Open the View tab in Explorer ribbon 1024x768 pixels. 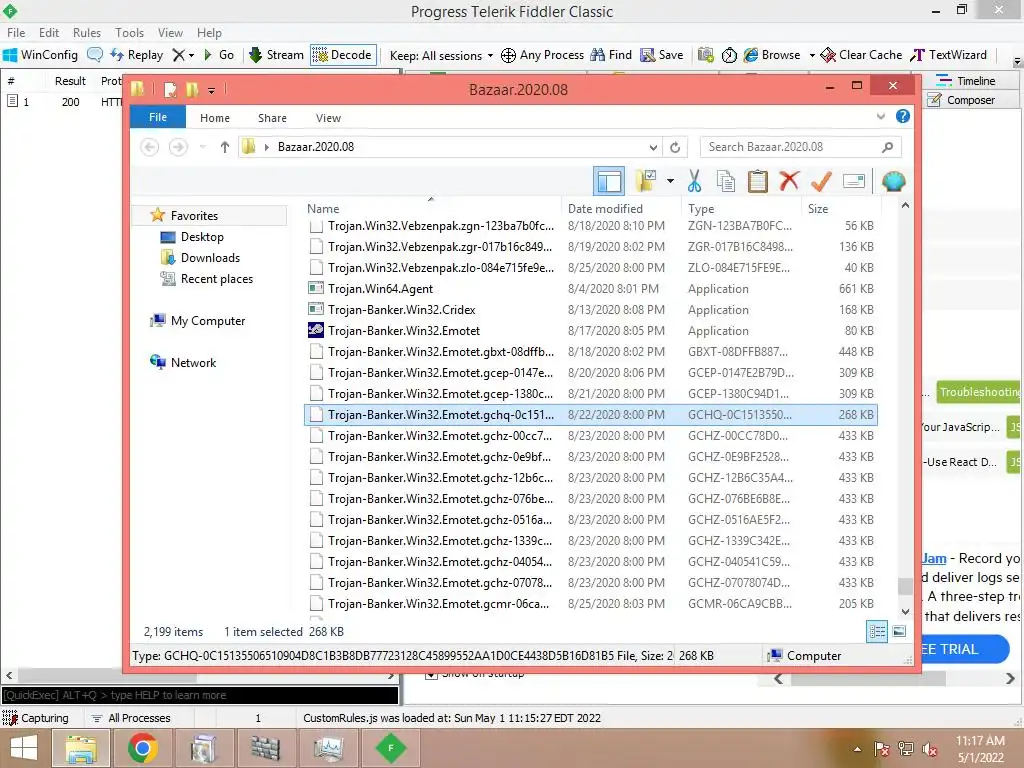pos(328,118)
